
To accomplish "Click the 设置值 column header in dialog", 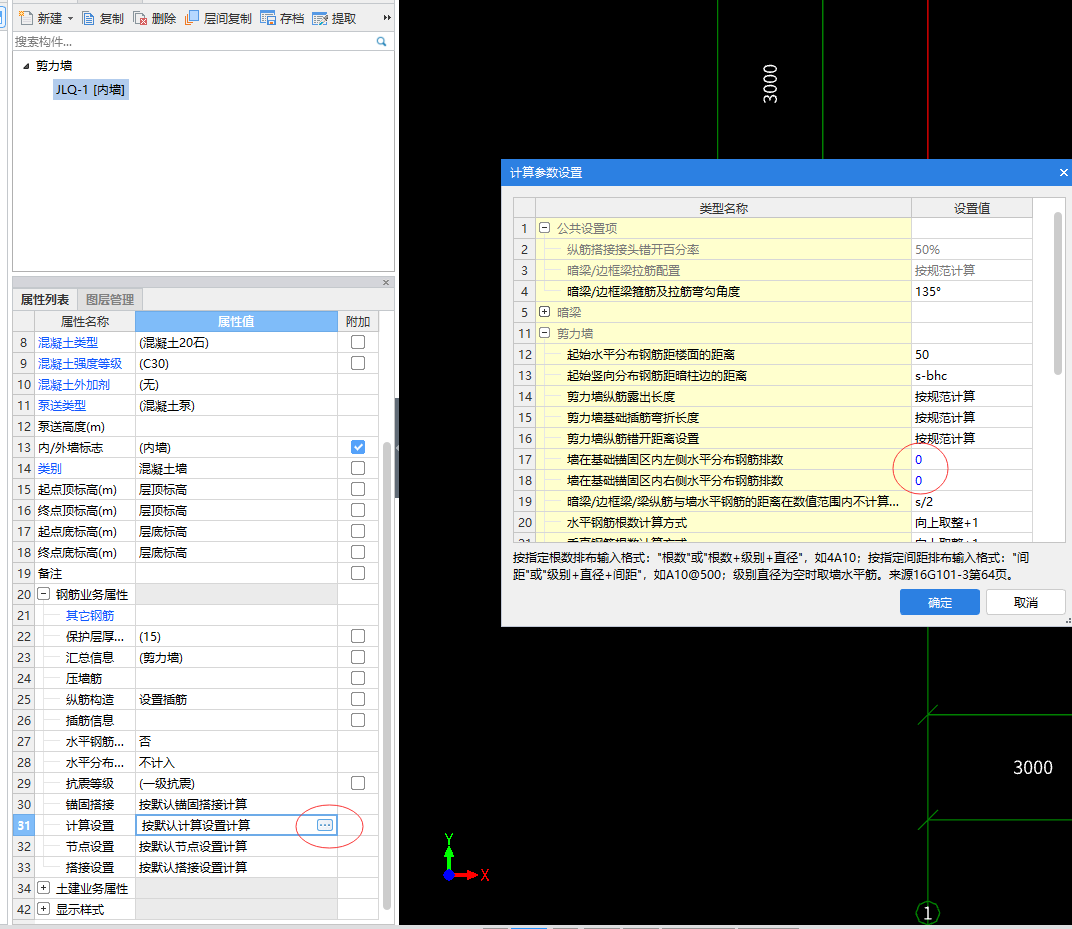I will click(x=972, y=208).
